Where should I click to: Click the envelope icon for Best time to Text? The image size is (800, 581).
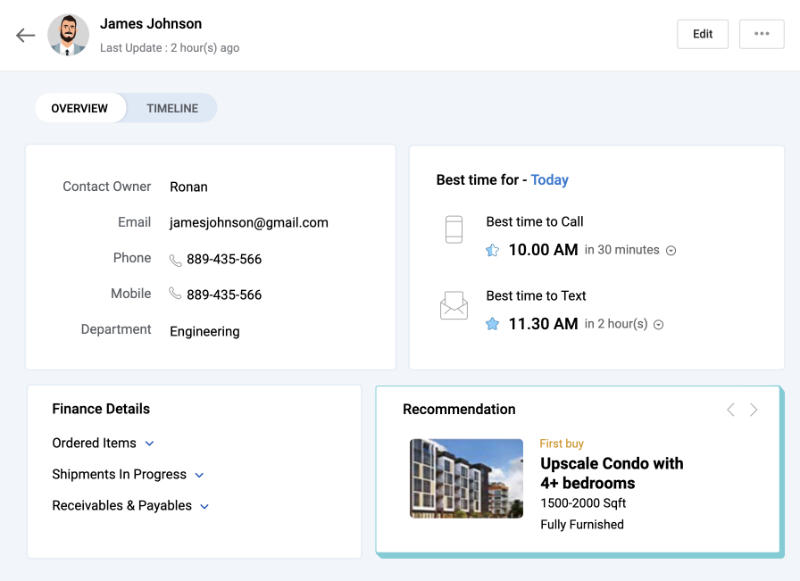click(x=454, y=306)
